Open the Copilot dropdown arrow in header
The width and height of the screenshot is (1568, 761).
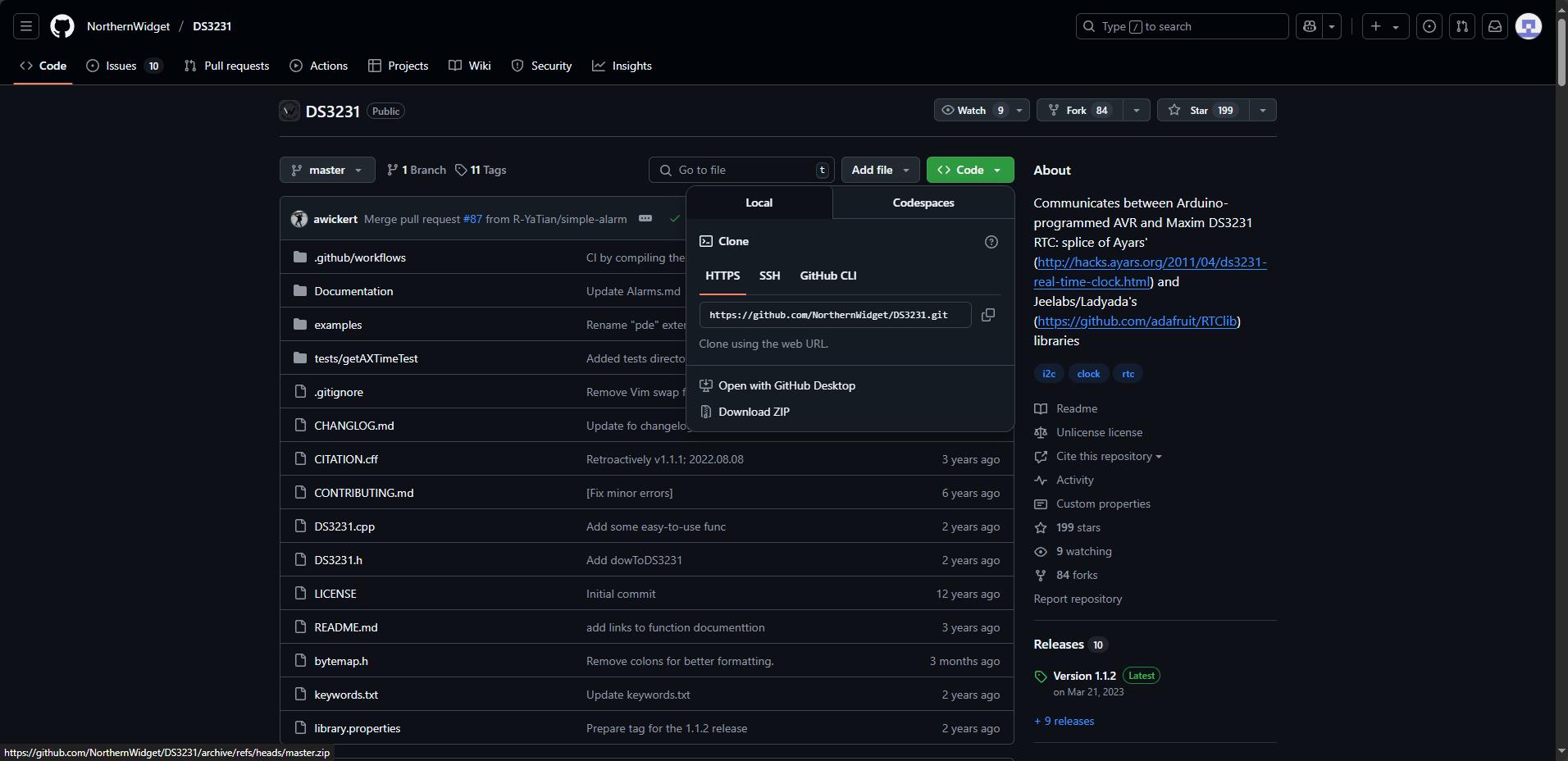tap(1332, 26)
